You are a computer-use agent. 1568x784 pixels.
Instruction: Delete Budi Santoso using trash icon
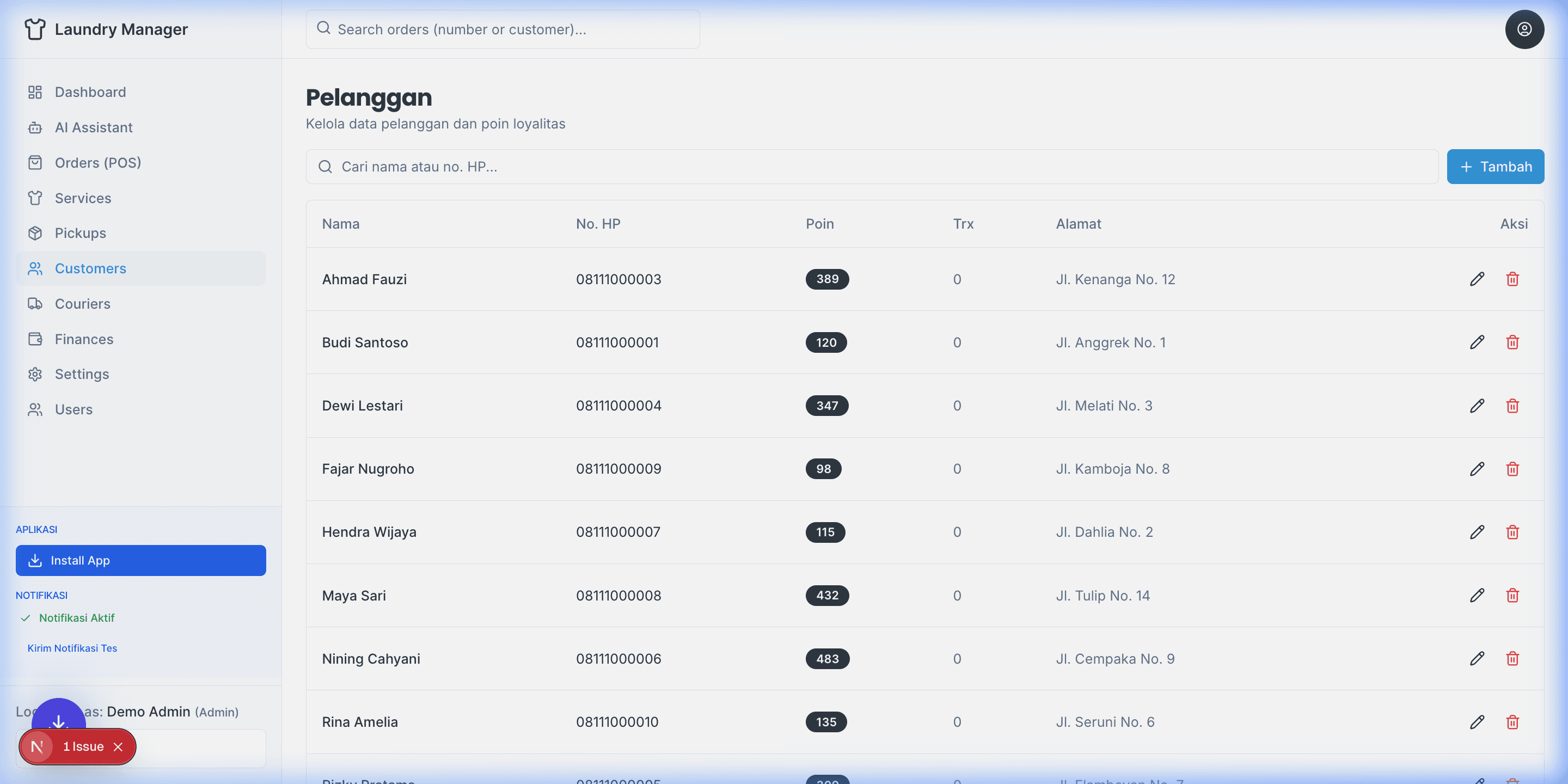pyautogui.click(x=1512, y=342)
